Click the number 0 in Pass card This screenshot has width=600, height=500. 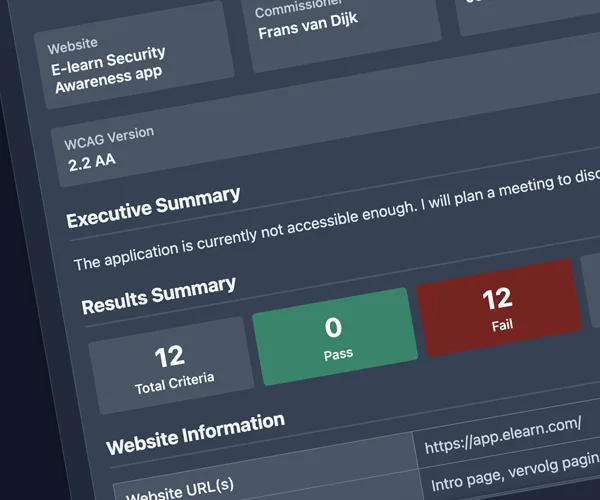pos(334,327)
